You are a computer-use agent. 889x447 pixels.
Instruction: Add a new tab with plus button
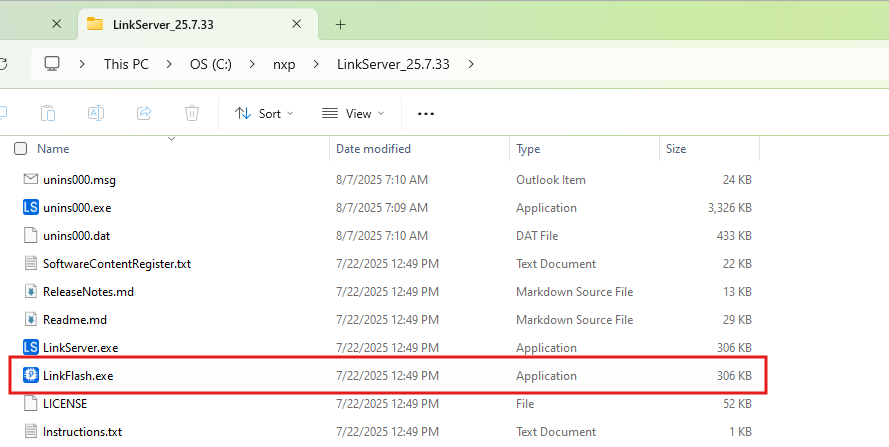(x=340, y=24)
